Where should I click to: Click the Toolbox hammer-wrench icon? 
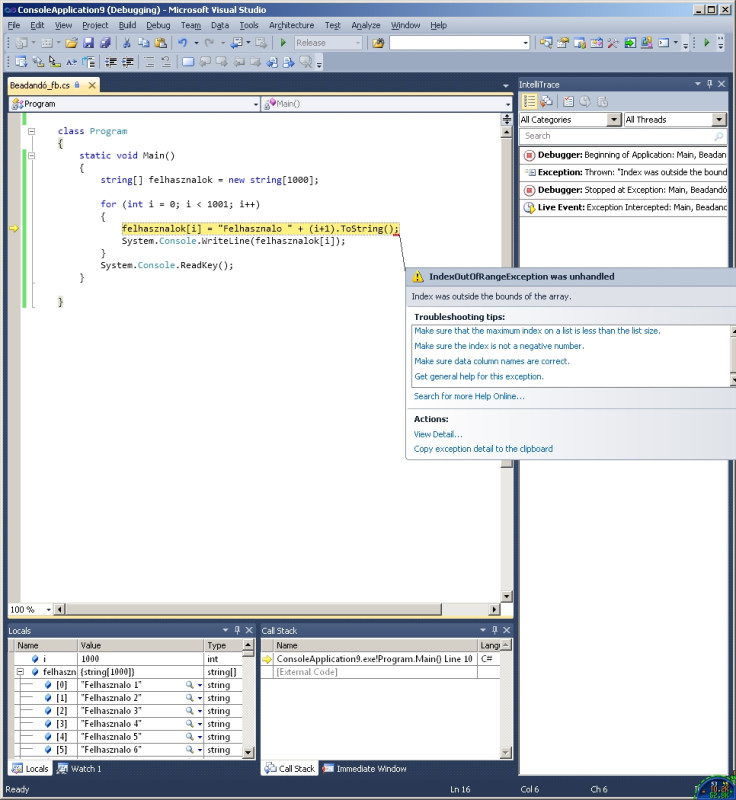coord(613,43)
